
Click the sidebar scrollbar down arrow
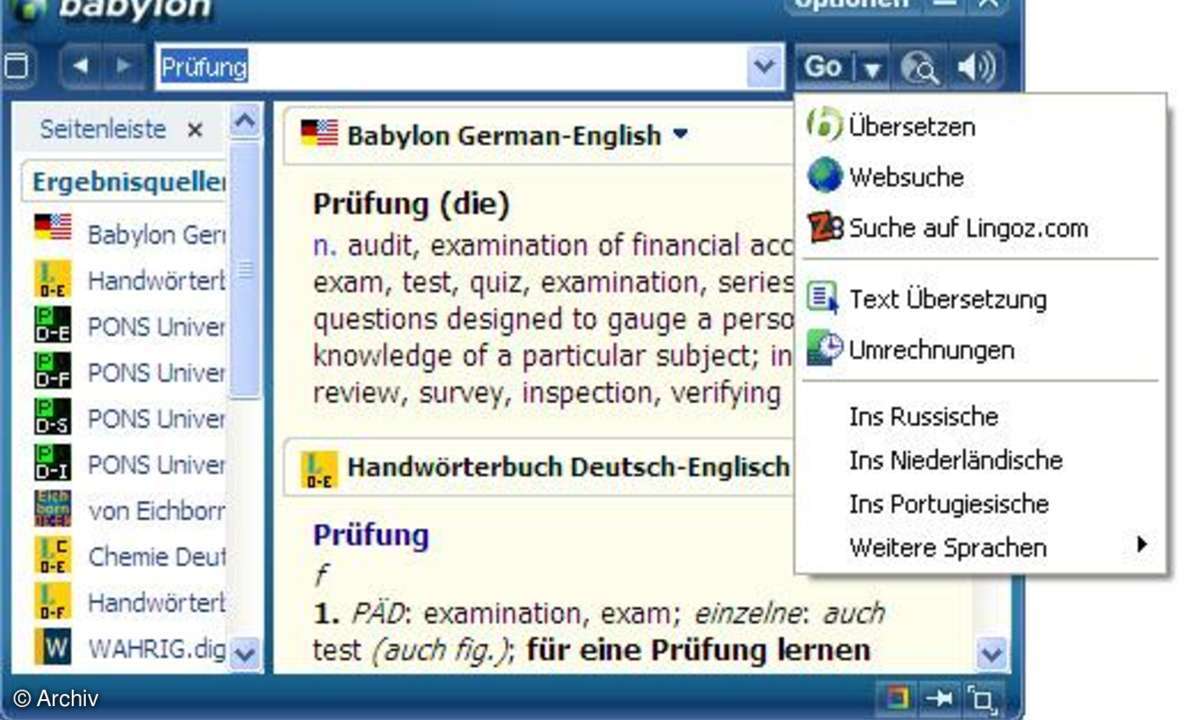[245, 653]
